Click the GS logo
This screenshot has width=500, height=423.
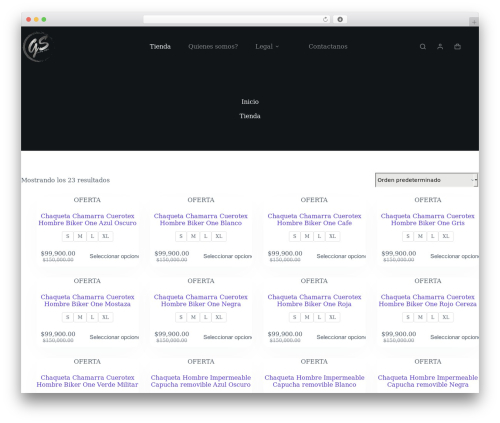coord(38,47)
